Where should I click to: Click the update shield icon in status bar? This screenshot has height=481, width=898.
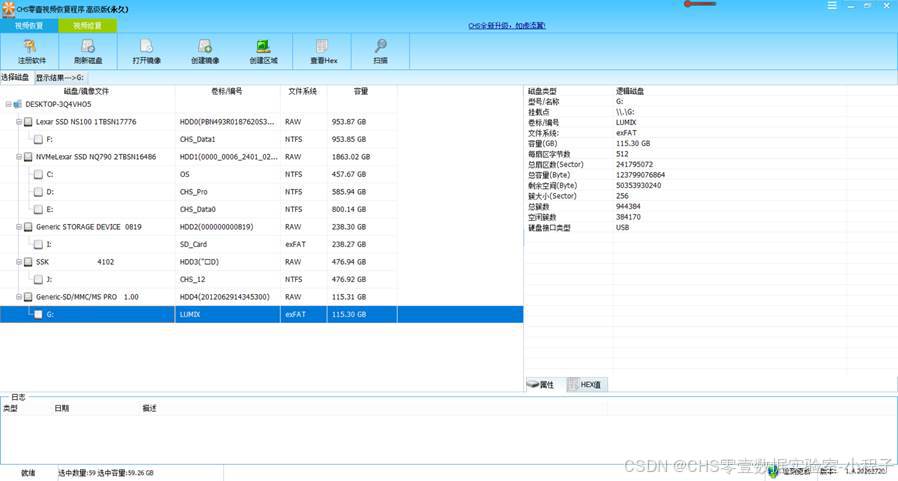click(774, 472)
